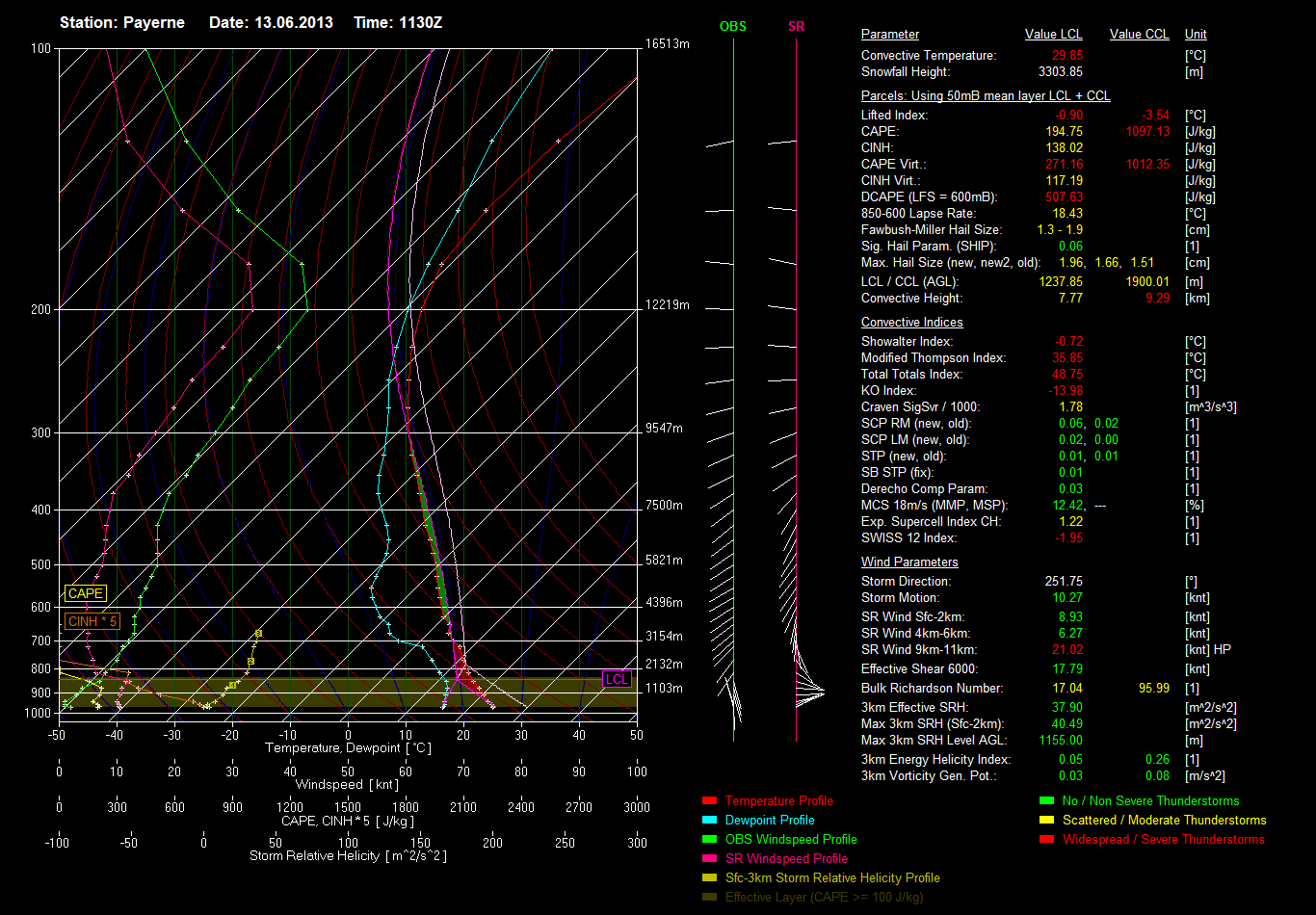Click the Value LCL column header
This screenshot has height=915, width=1316.
click(x=1053, y=35)
